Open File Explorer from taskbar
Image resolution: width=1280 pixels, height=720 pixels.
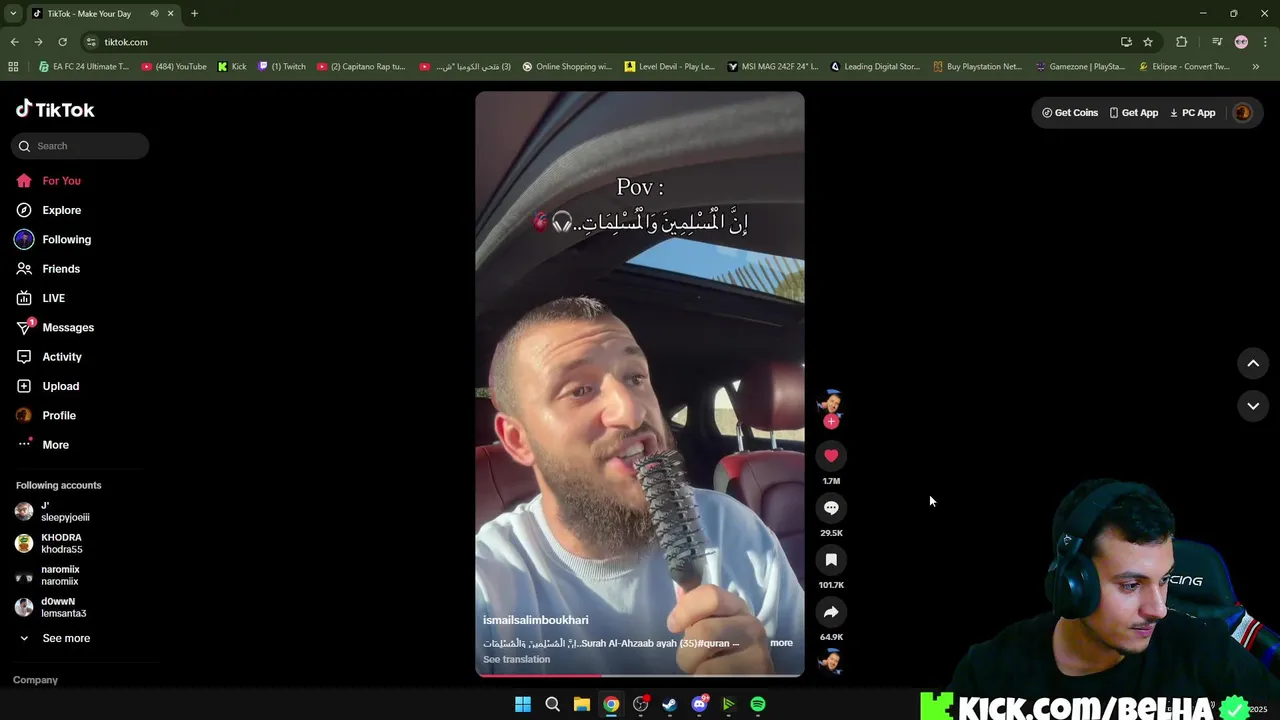pyautogui.click(x=582, y=704)
